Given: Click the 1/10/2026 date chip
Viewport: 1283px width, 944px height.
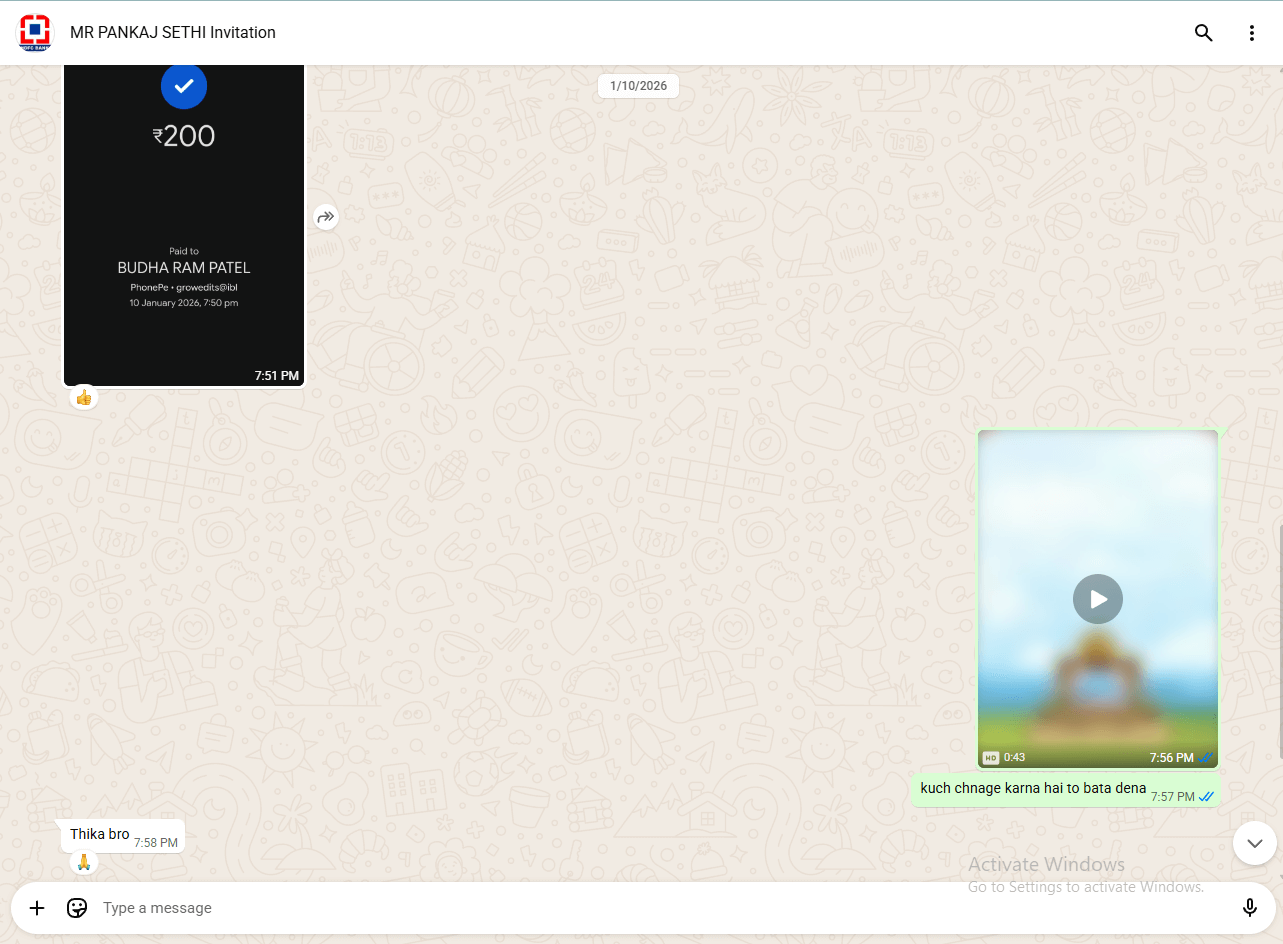Looking at the screenshot, I should 638,86.
